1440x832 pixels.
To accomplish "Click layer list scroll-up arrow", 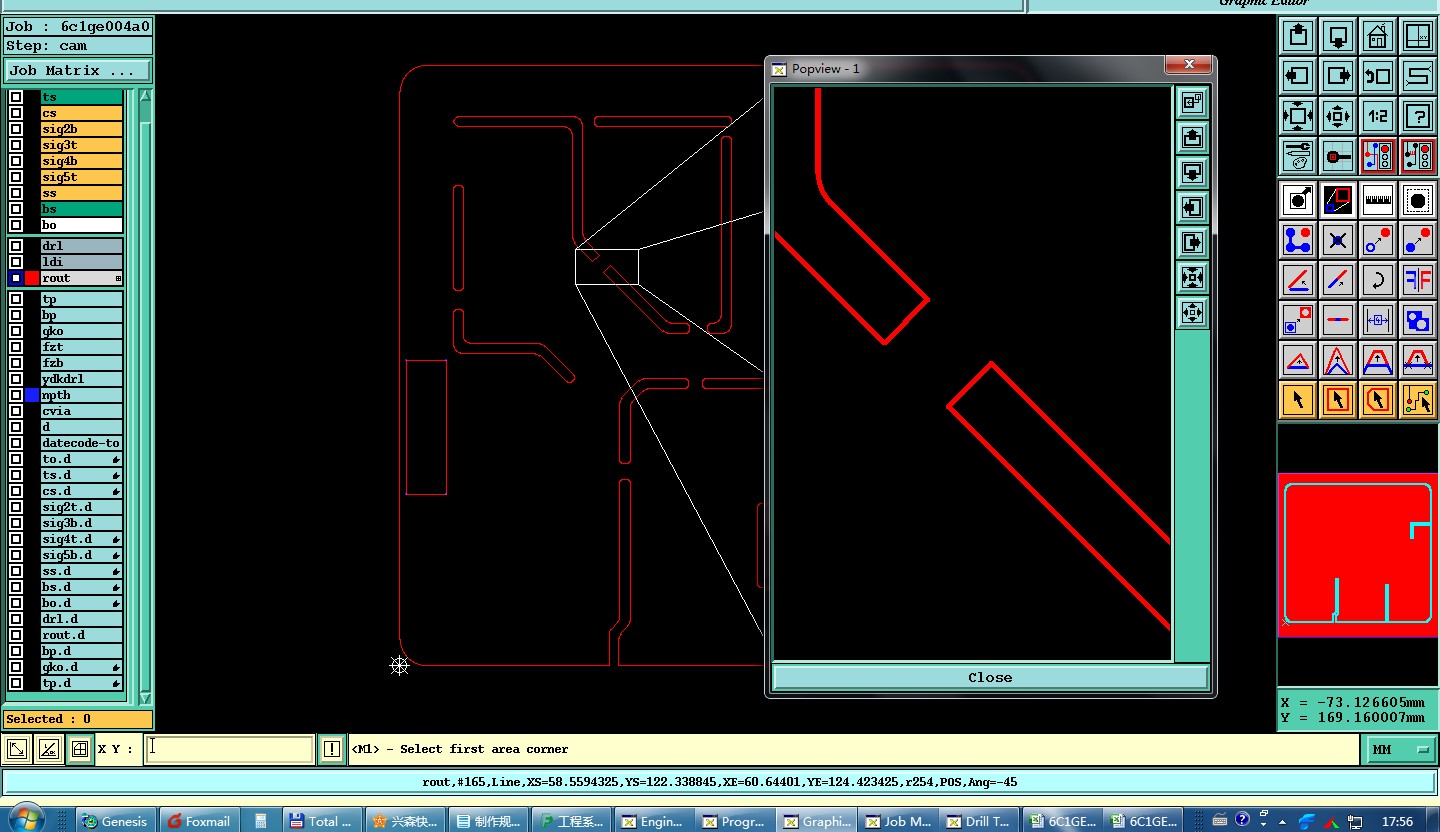I will click(145, 96).
